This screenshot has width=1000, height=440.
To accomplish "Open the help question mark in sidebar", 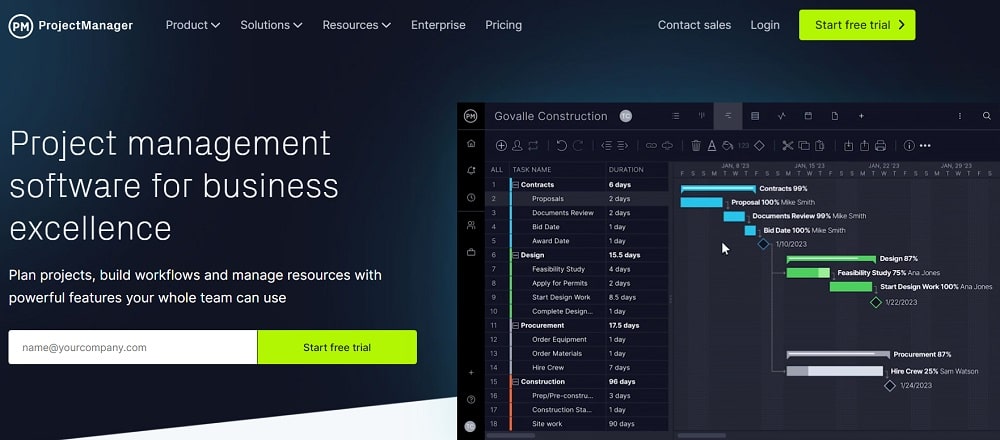I will [471, 400].
